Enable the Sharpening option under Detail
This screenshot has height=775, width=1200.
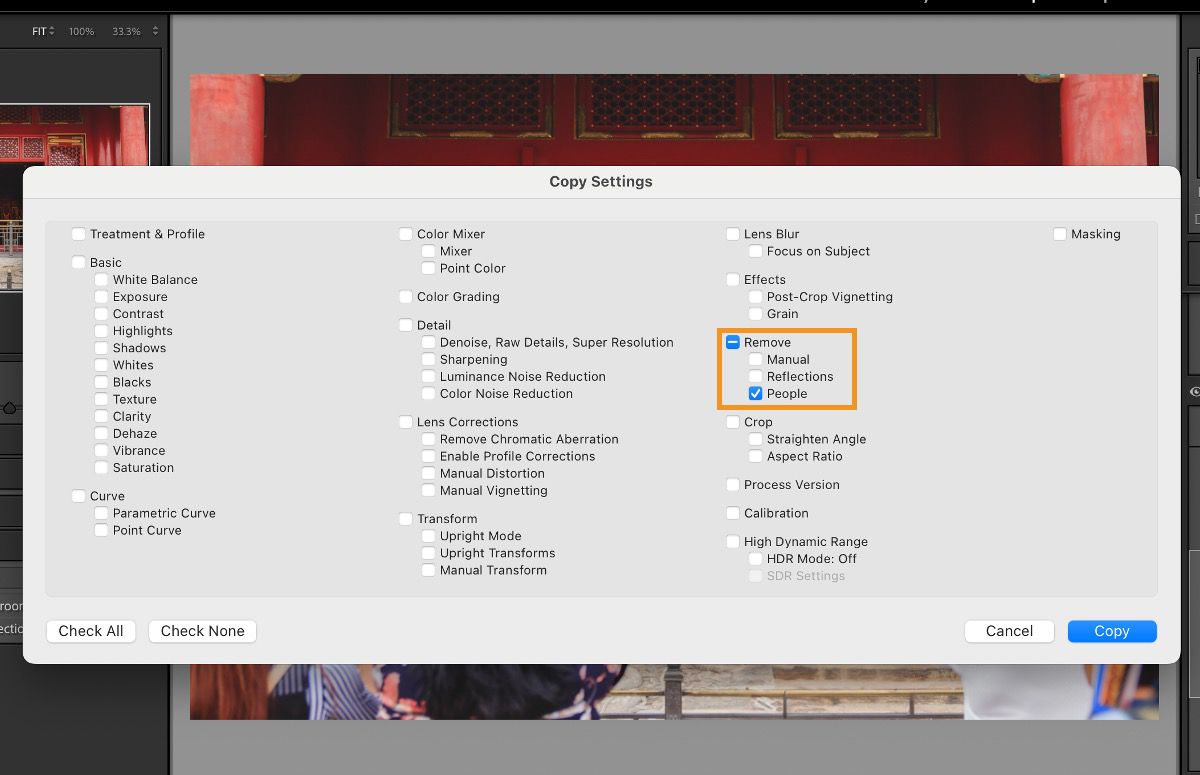429,359
